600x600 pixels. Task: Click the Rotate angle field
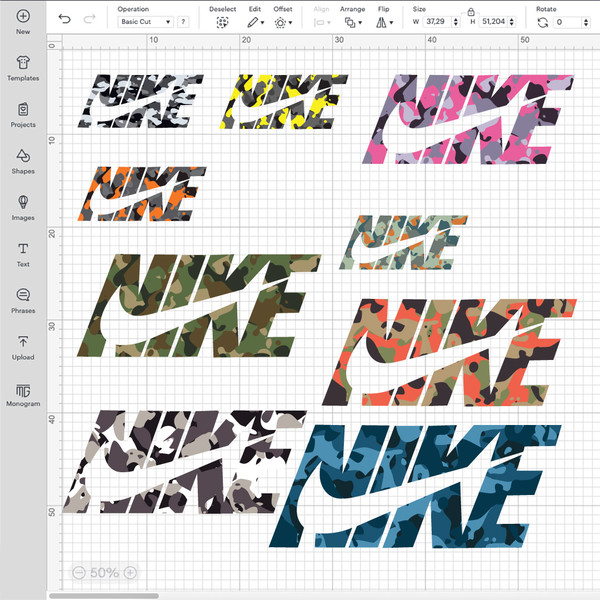[568, 22]
